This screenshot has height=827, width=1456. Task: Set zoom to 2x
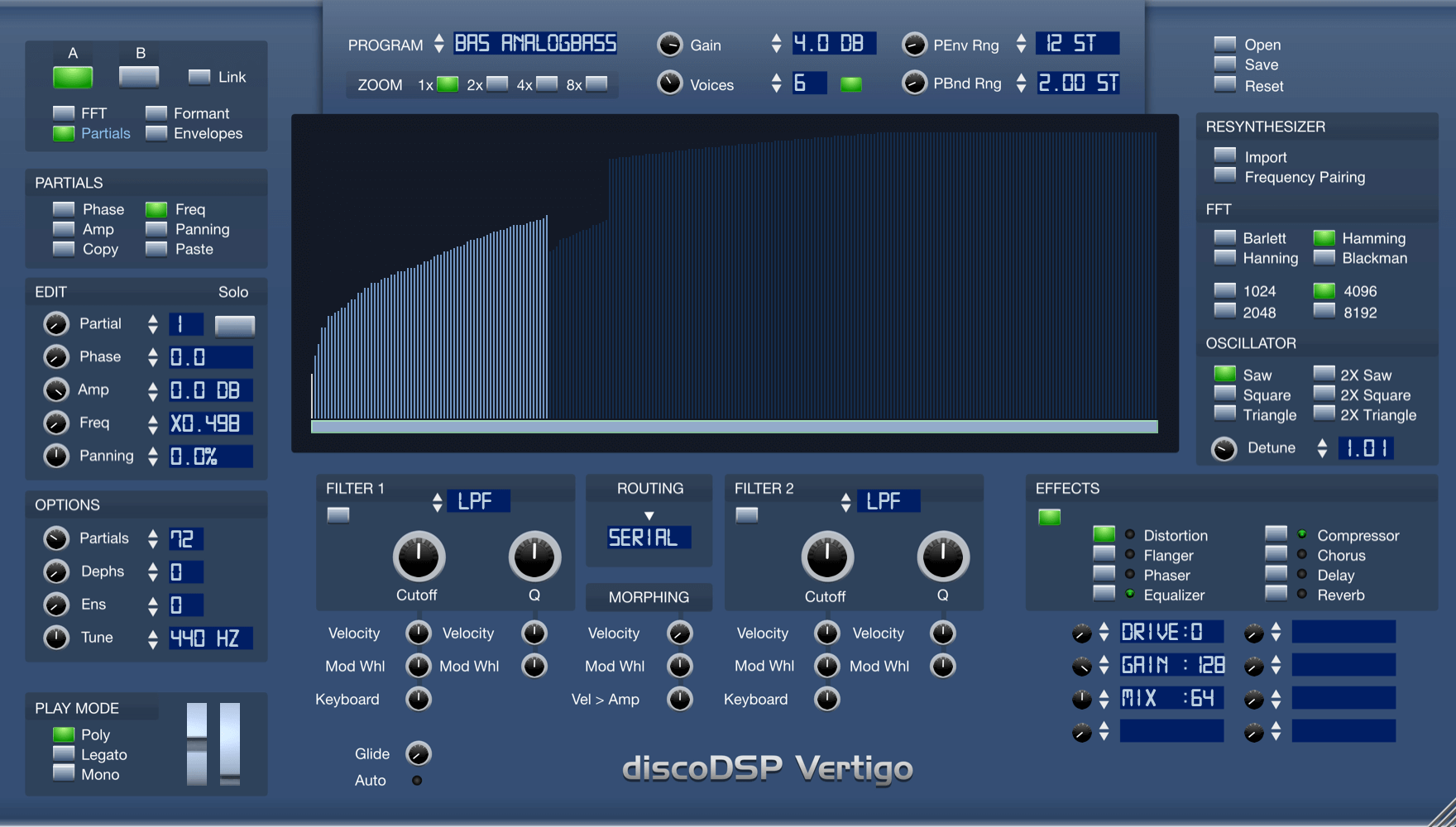(x=497, y=84)
